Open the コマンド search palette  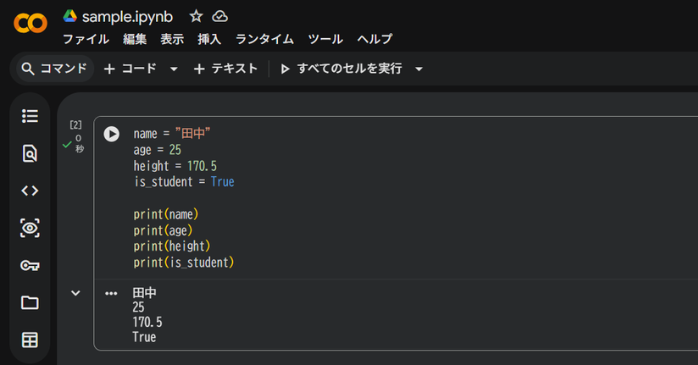click(x=55, y=69)
